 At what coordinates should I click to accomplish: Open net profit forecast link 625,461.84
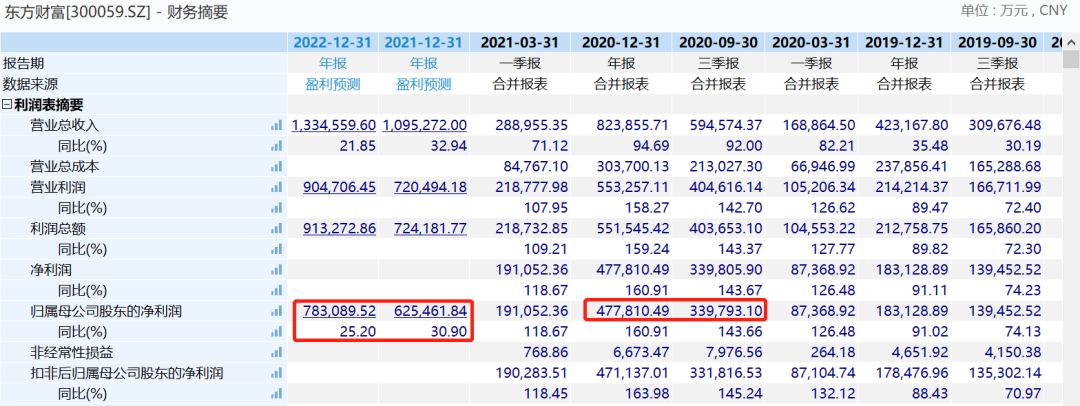tap(430, 312)
